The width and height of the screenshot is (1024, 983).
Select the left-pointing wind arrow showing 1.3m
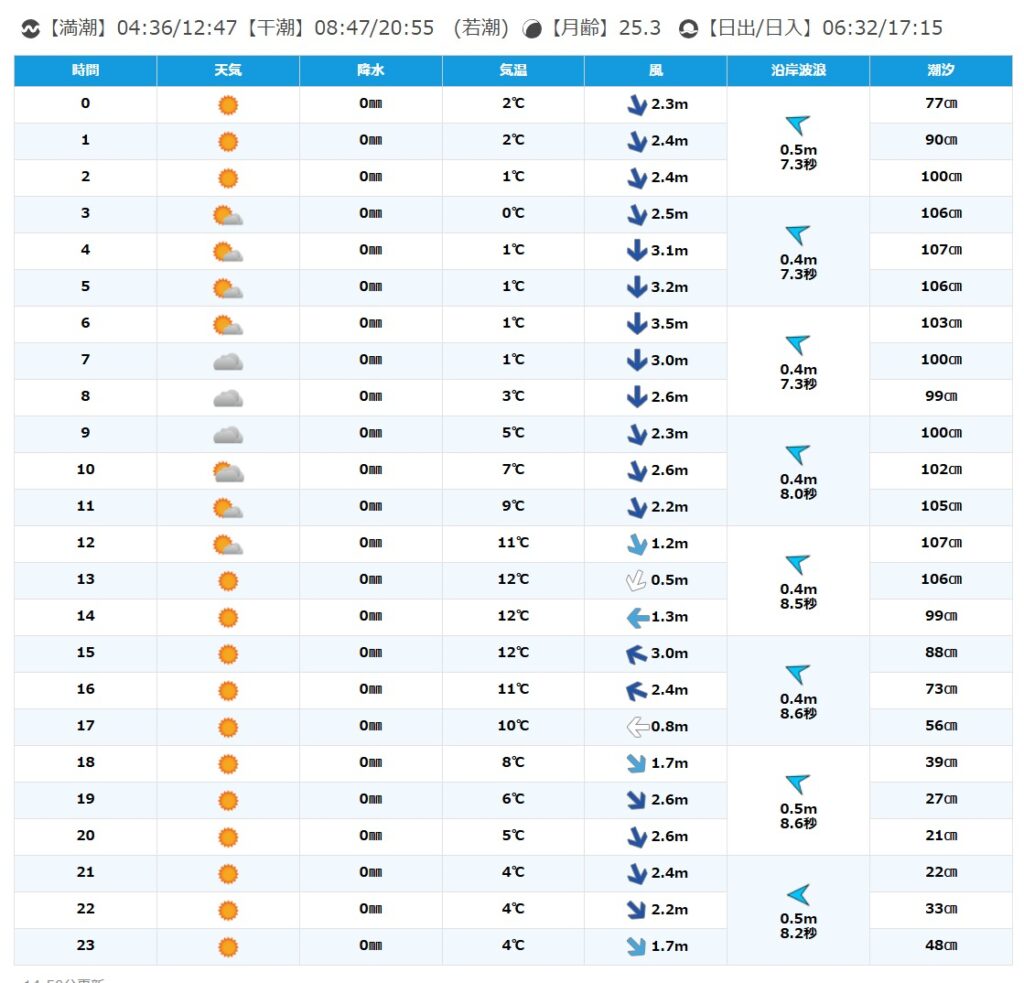[636, 617]
